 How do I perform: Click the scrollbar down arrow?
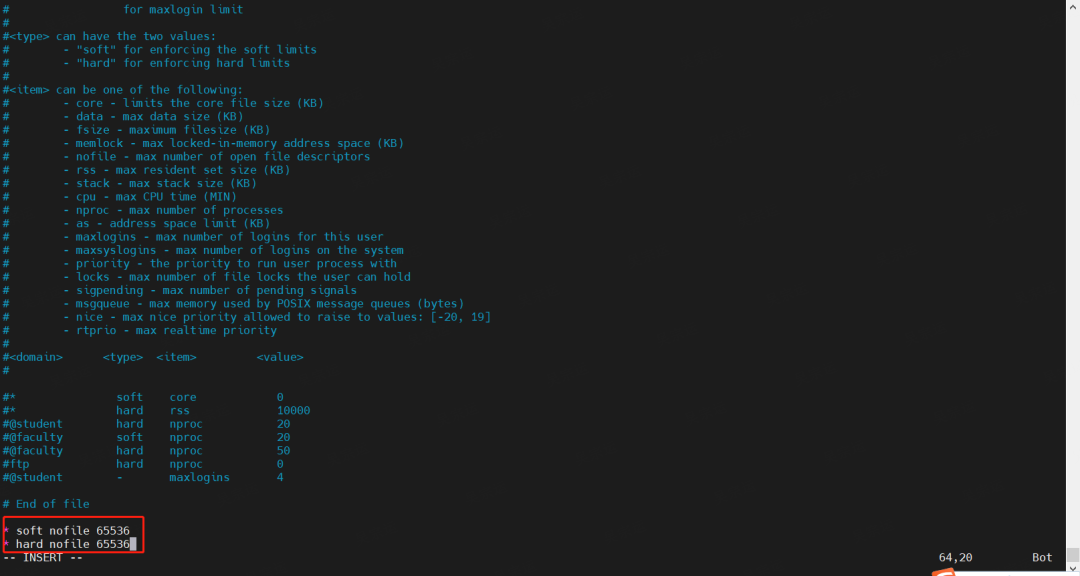(x=1073, y=570)
